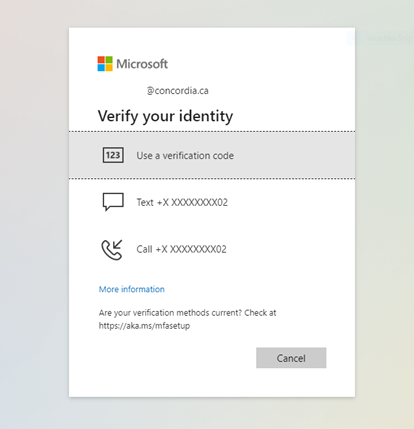Click the https://aka.ms/mfasetup text
The image size is (414, 429).
pos(144,326)
